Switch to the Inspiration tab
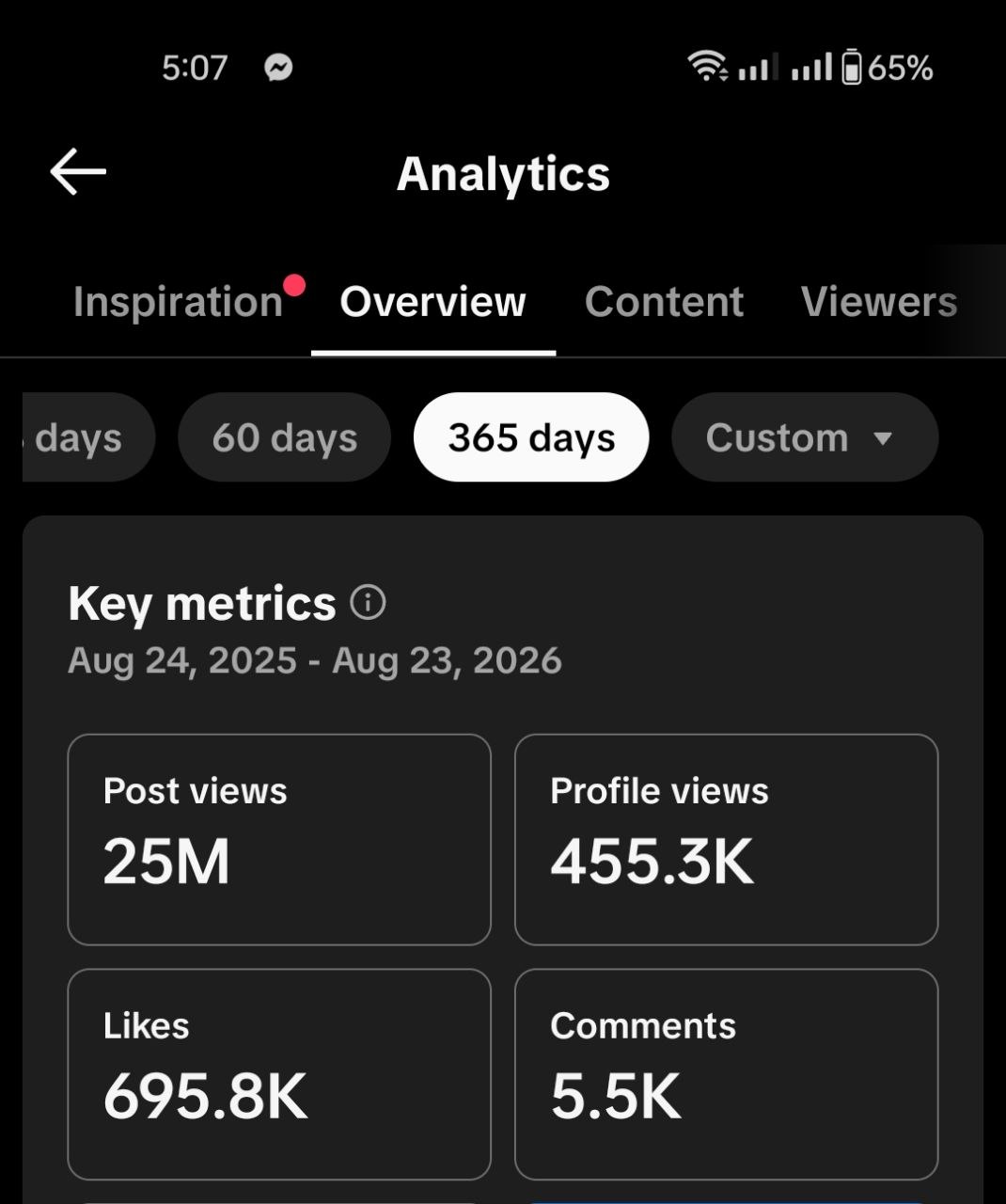The height and width of the screenshot is (1204, 1006). [x=179, y=302]
